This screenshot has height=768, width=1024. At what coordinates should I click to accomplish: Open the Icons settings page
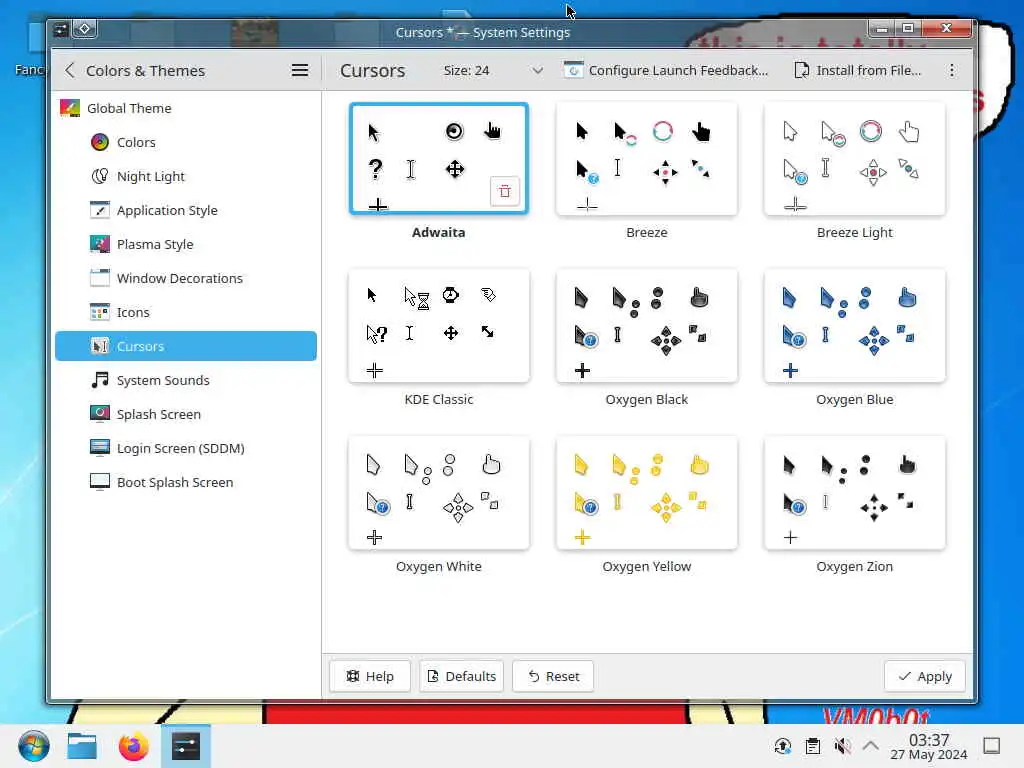click(186, 312)
